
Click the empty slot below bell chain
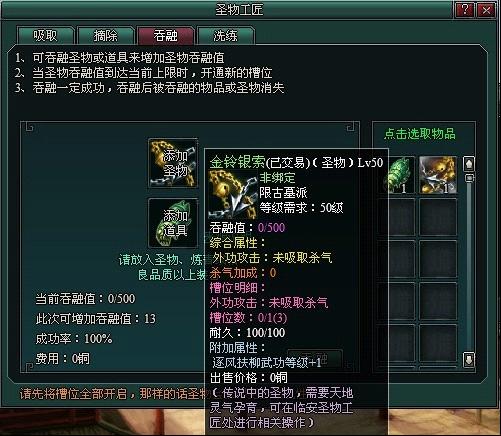[x=438, y=217]
